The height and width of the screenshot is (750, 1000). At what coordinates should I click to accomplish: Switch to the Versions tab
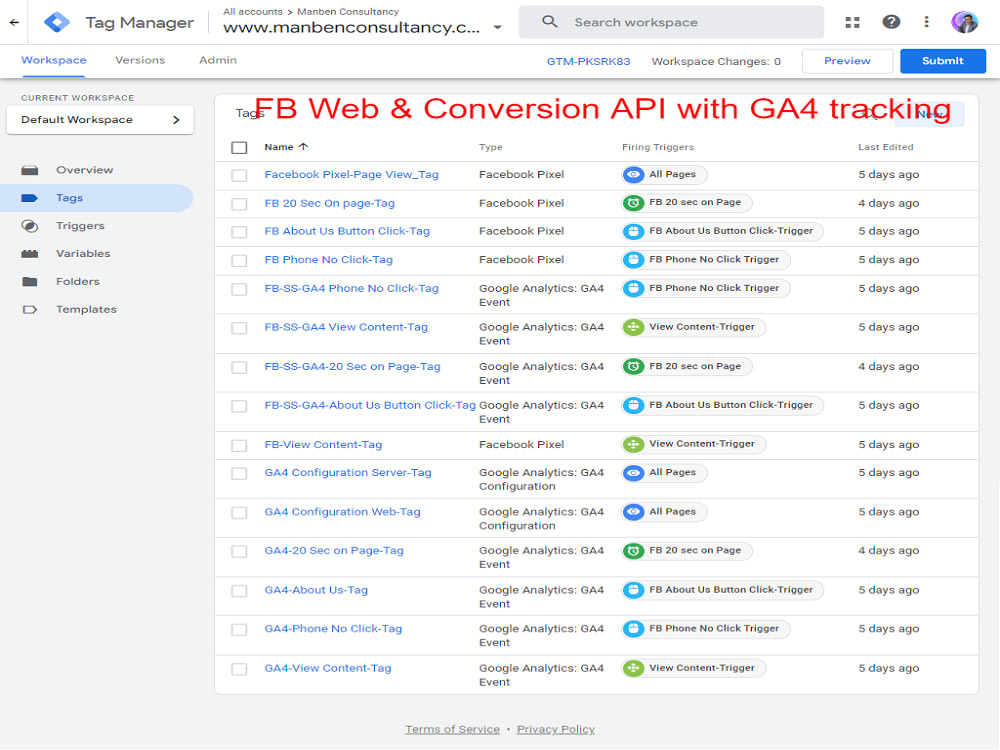[x=140, y=61]
